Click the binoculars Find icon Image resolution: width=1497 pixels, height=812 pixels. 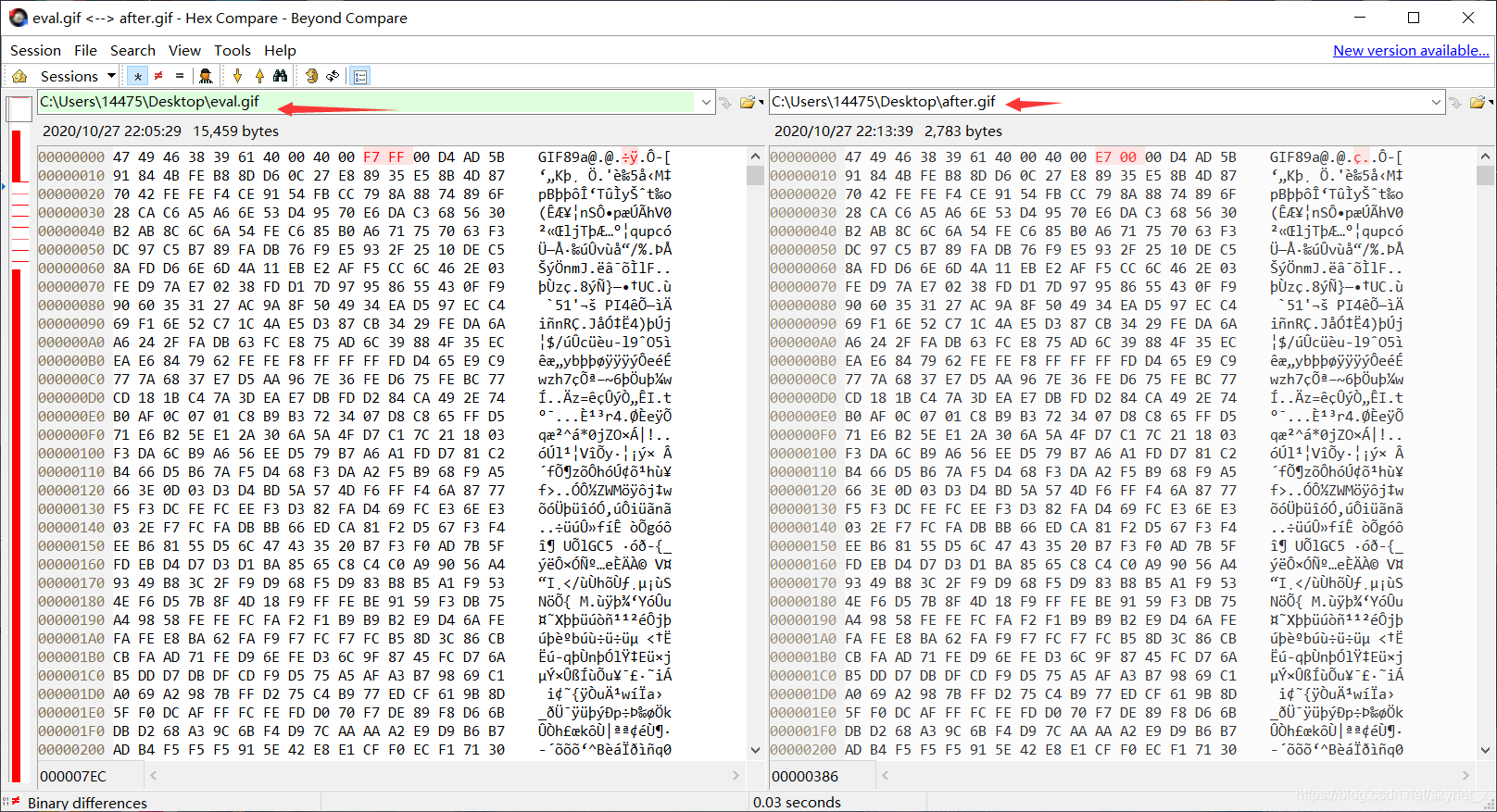[280, 76]
